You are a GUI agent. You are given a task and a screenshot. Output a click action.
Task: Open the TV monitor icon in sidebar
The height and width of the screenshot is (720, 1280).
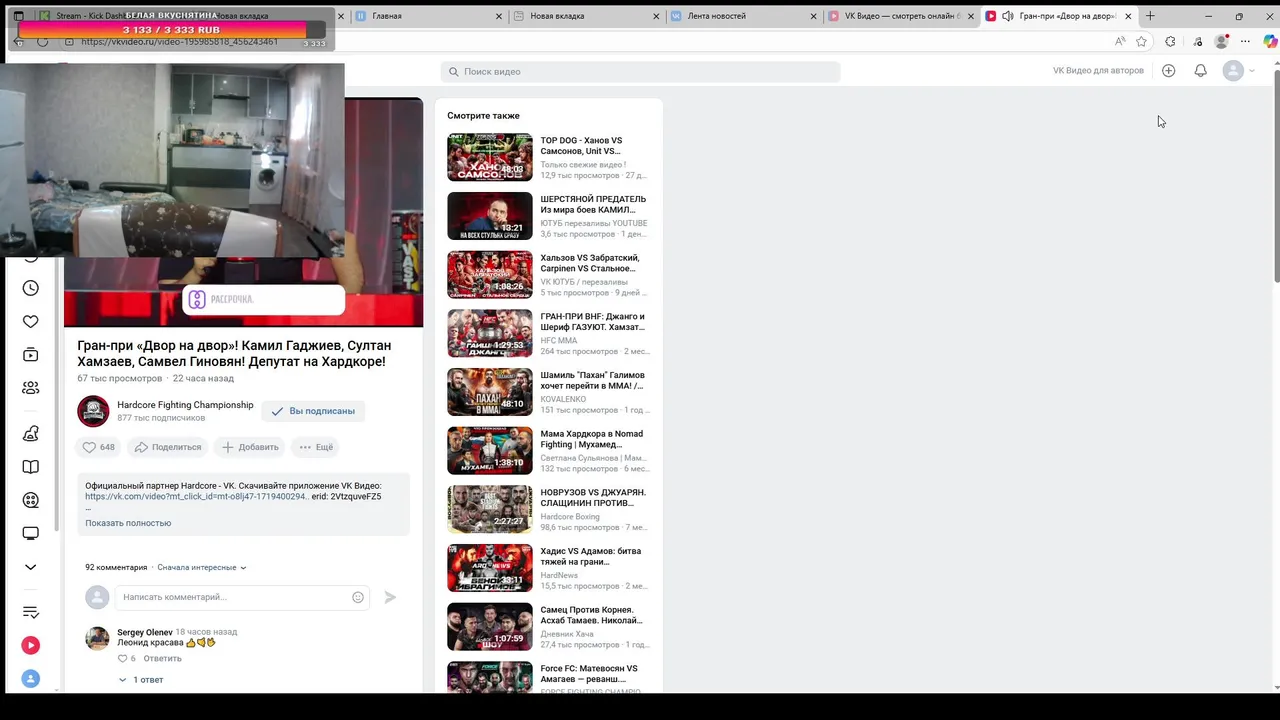(31, 534)
